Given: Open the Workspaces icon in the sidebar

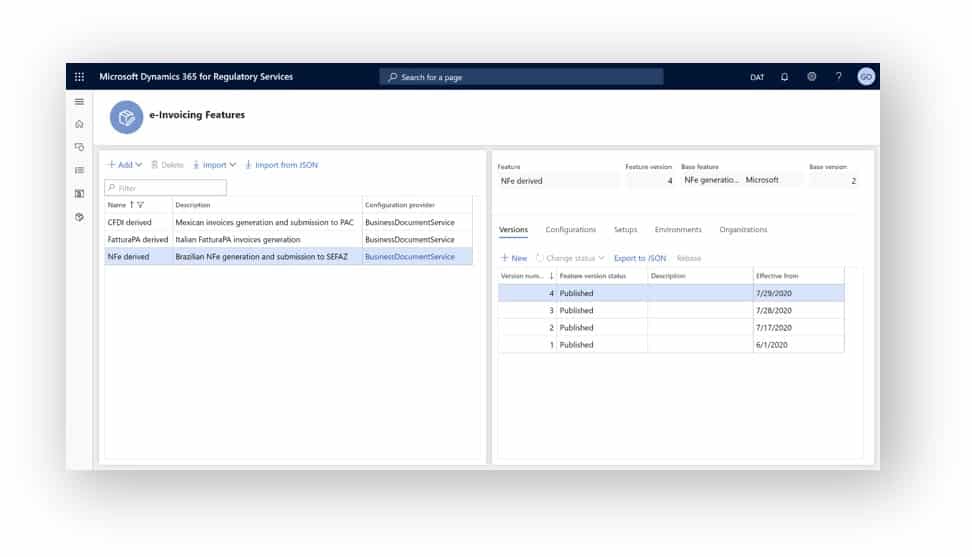Looking at the screenshot, I should [79, 193].
